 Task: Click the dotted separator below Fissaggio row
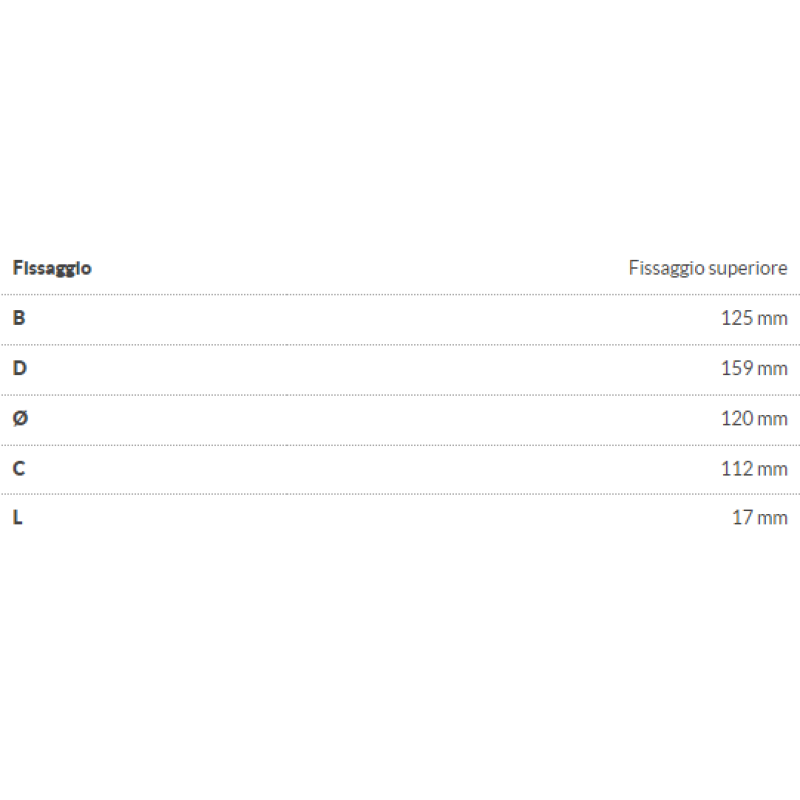click(x=400, y=294)
